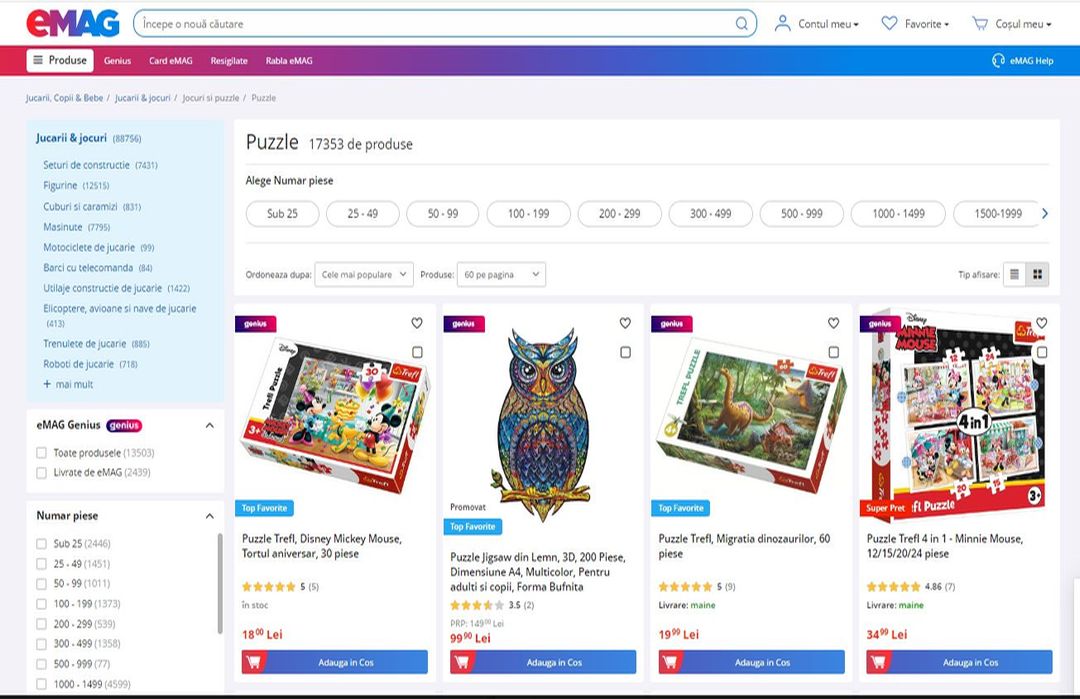
Task: Select the Sub 25 pieces chip
Action: (x=282, y=213)
